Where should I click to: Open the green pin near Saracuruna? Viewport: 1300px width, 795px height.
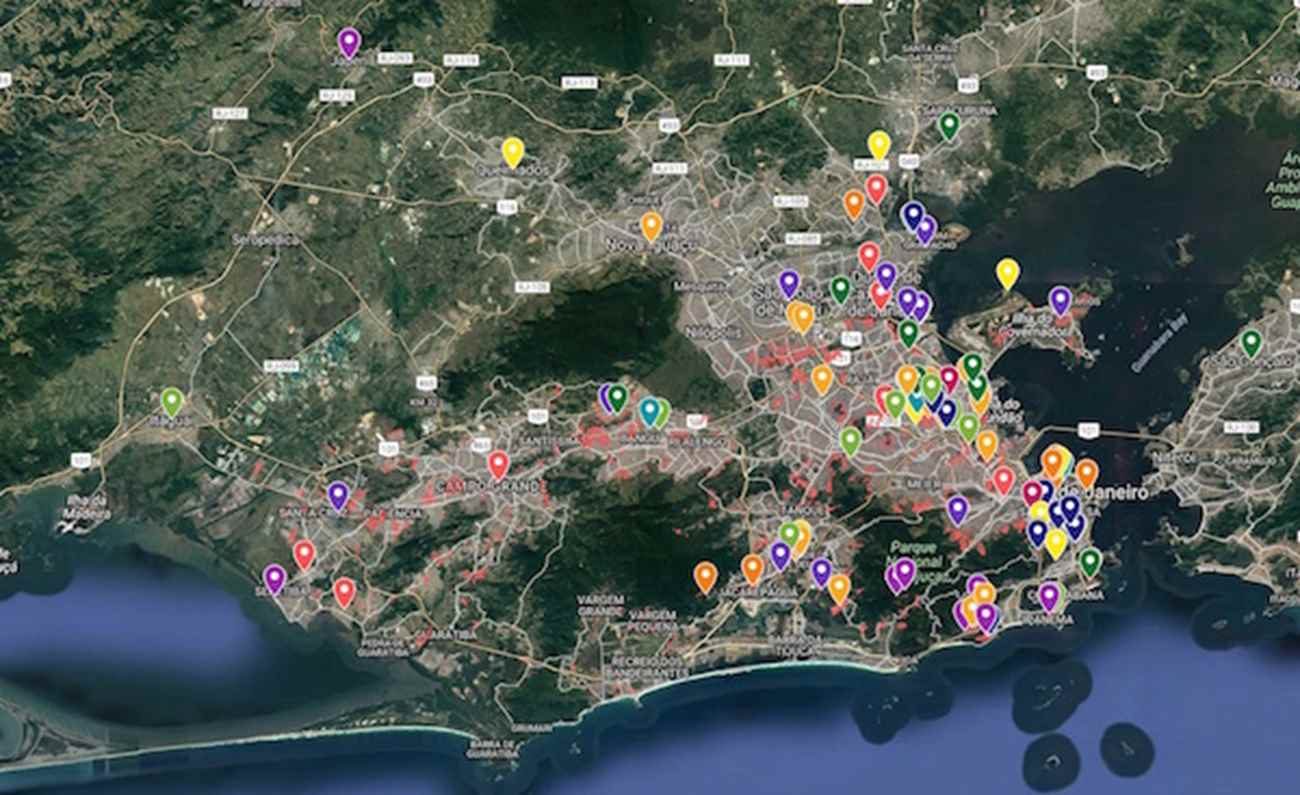[x=949, y=125]
